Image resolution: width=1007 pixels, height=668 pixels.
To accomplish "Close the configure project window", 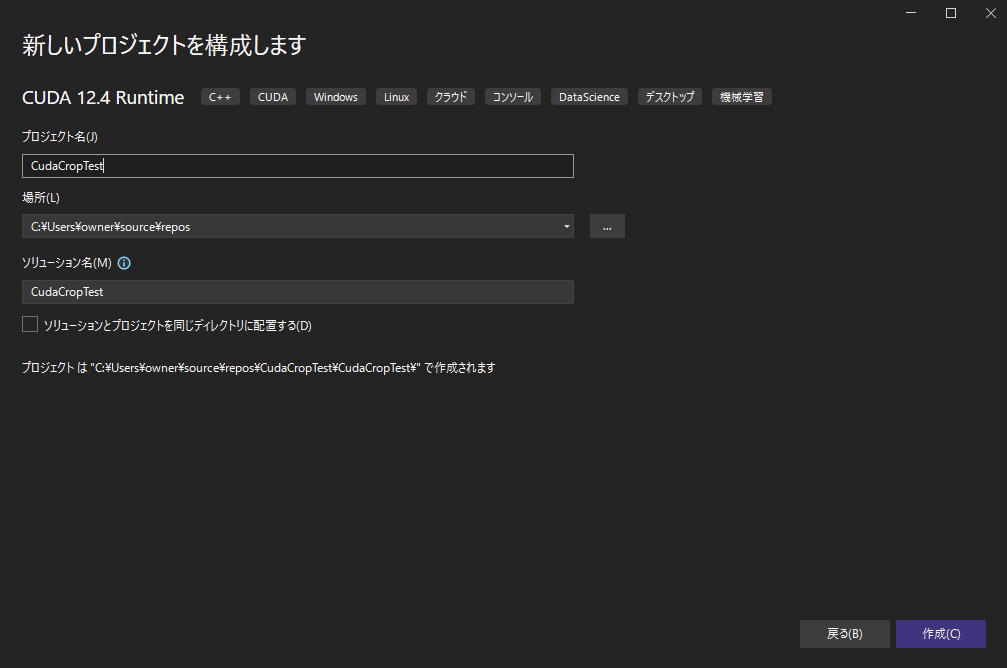I will pos(991,13).
